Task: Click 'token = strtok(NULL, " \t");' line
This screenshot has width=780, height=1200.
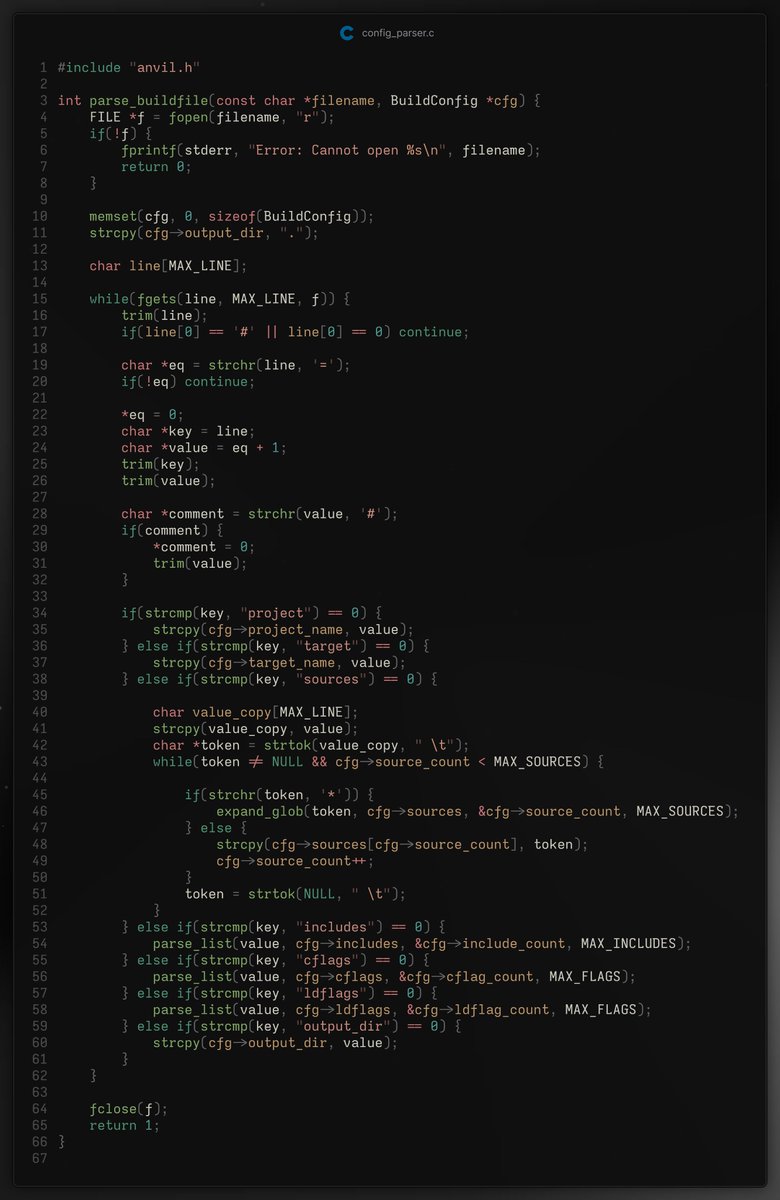Action: 296,894
